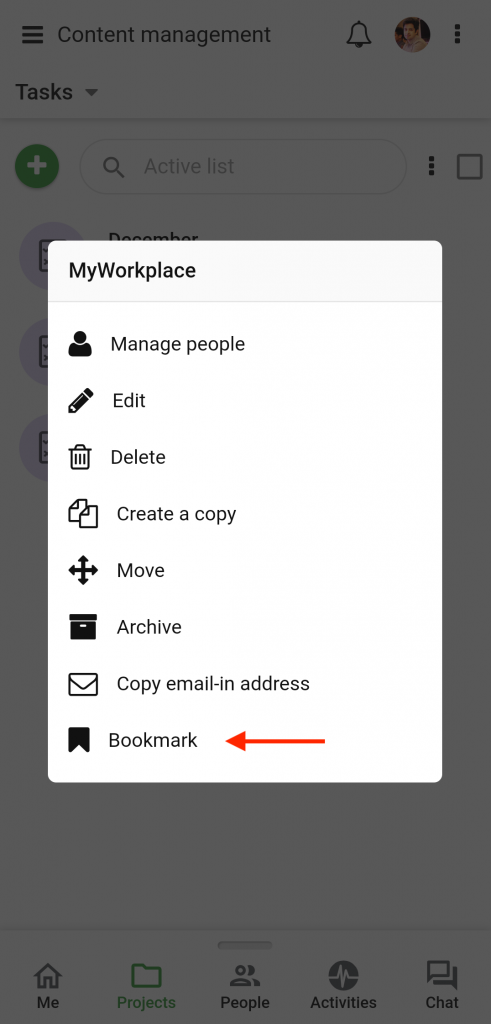Tick the select-all checkbox
Image resolution: width=491 pixels, height=1024 pixels.
469,167
